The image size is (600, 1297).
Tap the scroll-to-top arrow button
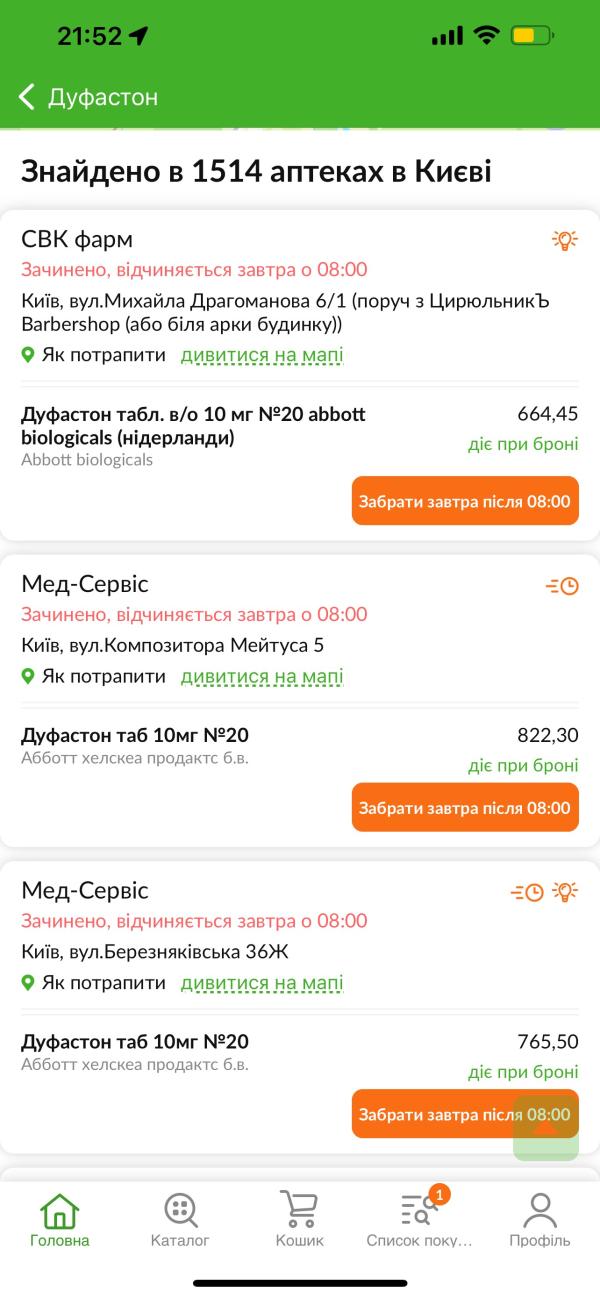tap(546, 1128)
